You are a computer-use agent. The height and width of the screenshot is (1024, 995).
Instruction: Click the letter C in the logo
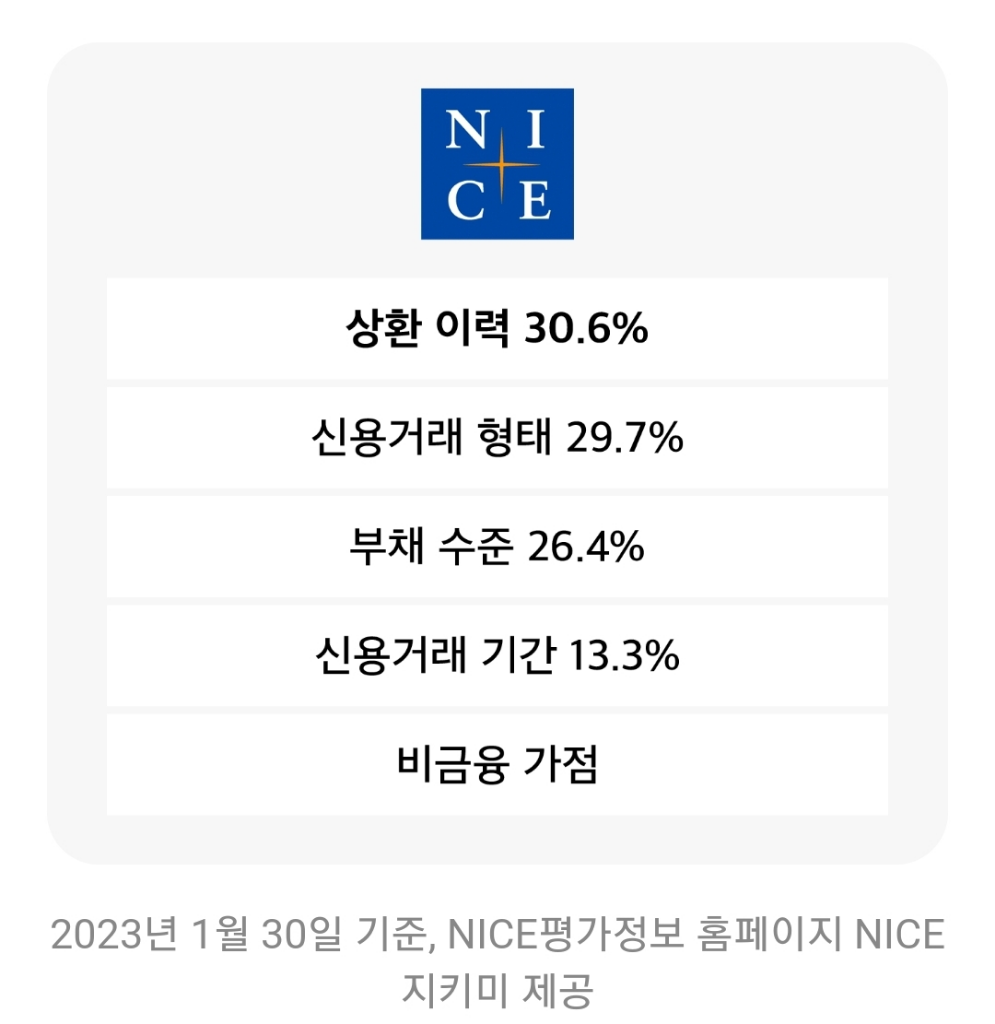point(466,200)
